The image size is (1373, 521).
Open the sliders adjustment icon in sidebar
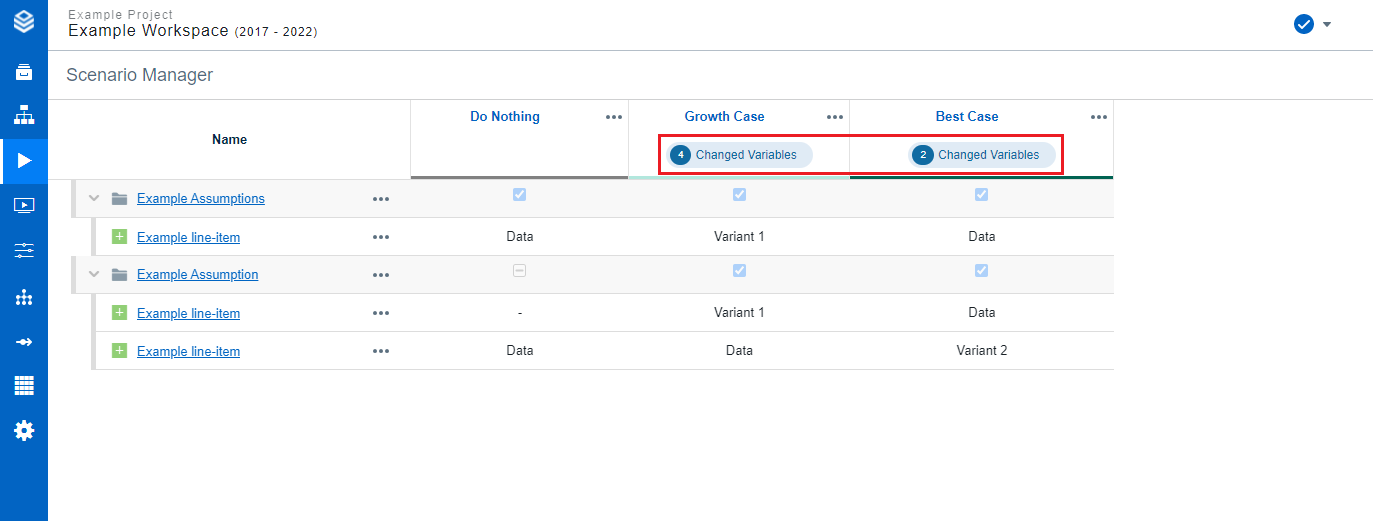[24, 250]
